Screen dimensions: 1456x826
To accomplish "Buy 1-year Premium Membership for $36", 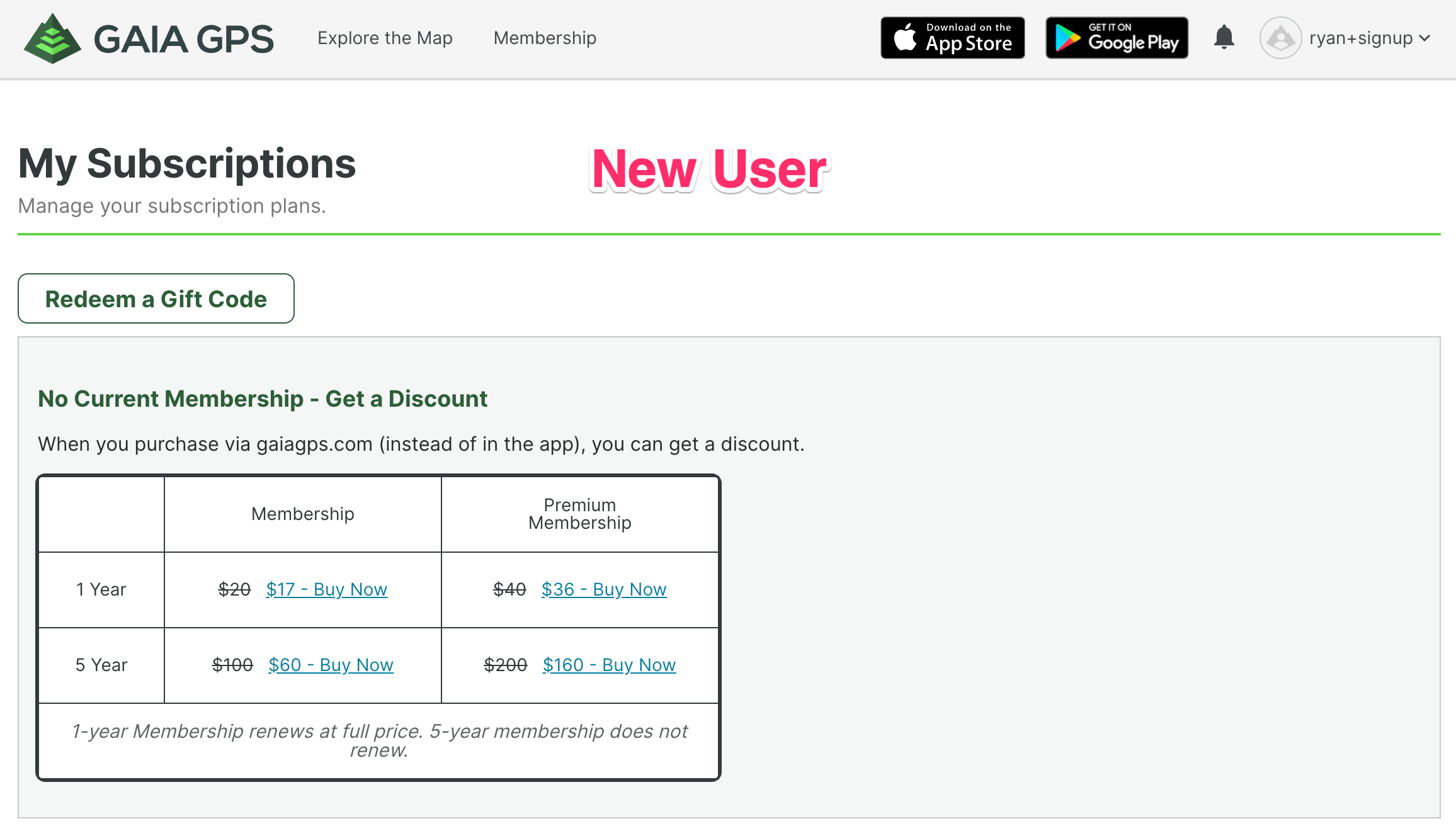I will pos(603,589).
